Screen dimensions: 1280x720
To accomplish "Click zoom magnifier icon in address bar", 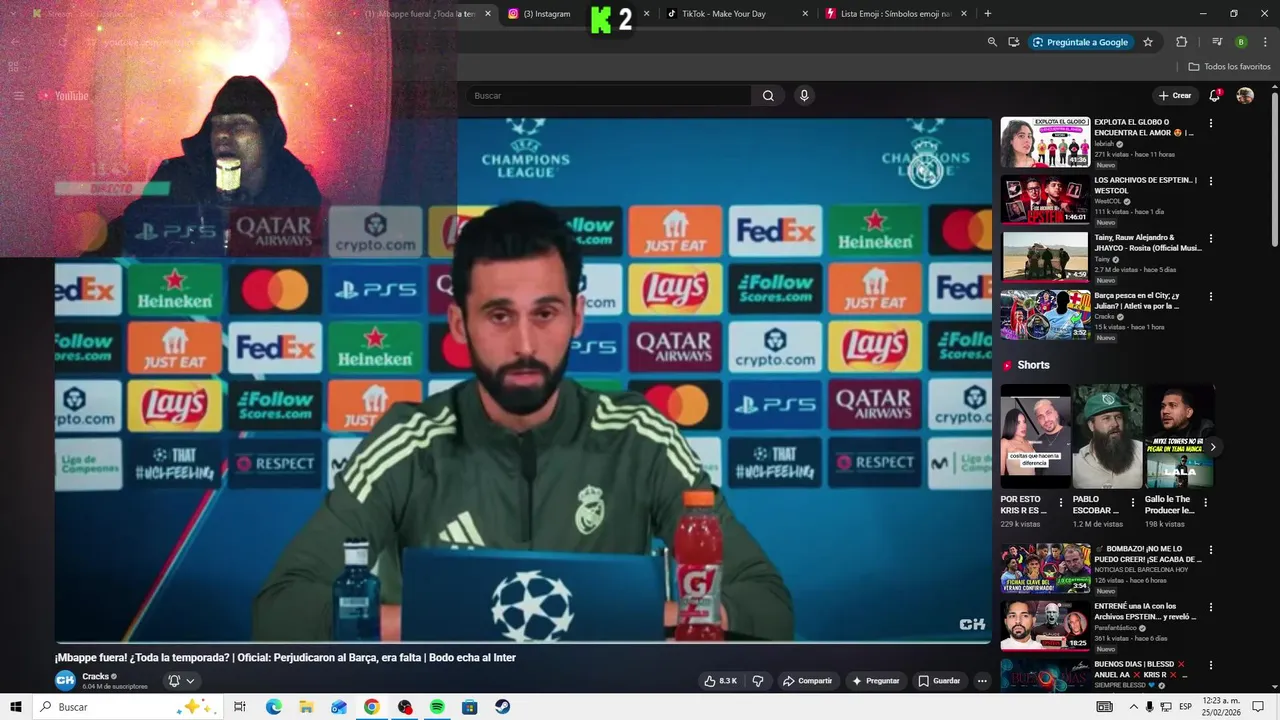I will [992, 42].
